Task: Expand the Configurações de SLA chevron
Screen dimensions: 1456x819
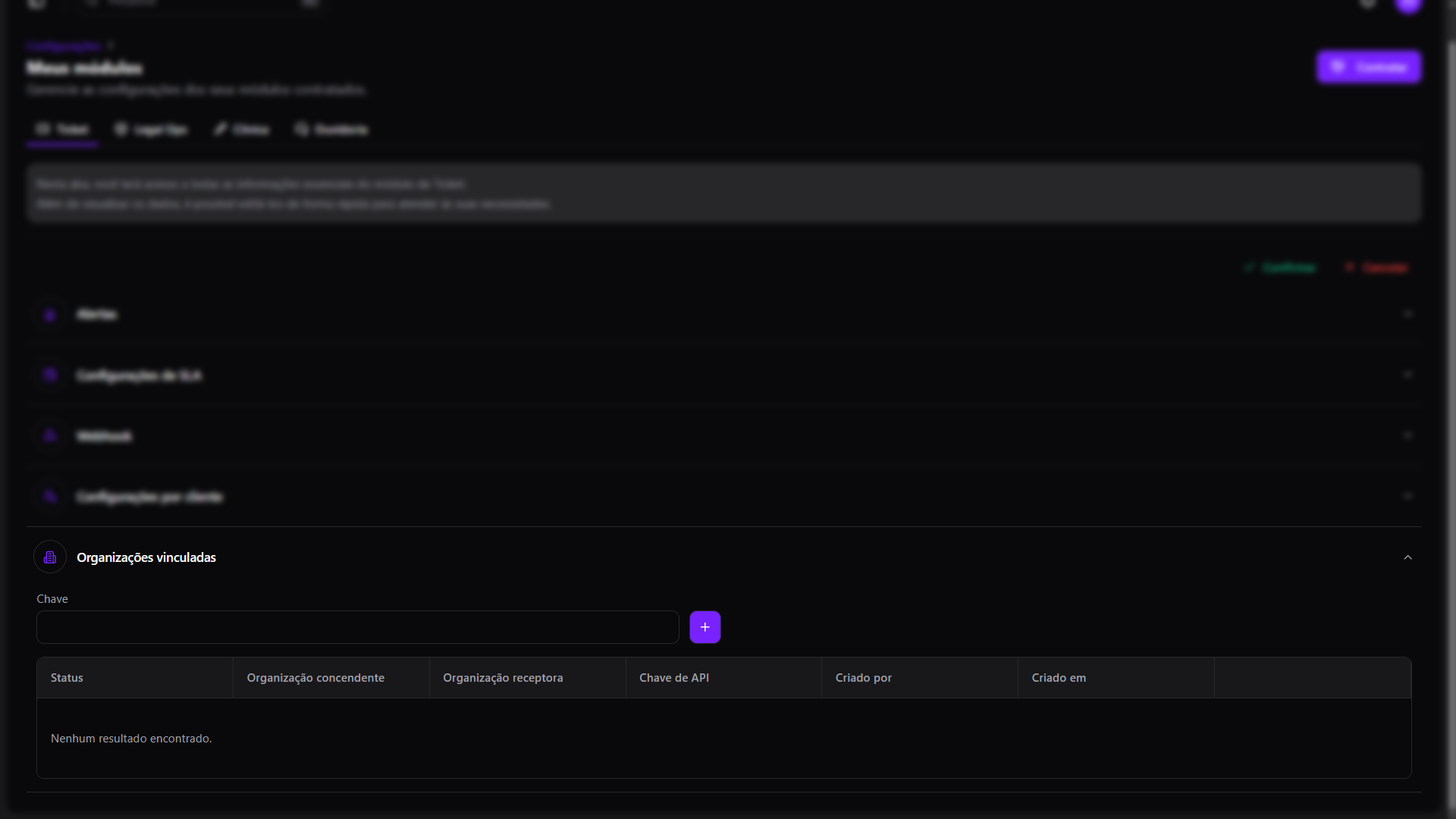Action: 1407,375
